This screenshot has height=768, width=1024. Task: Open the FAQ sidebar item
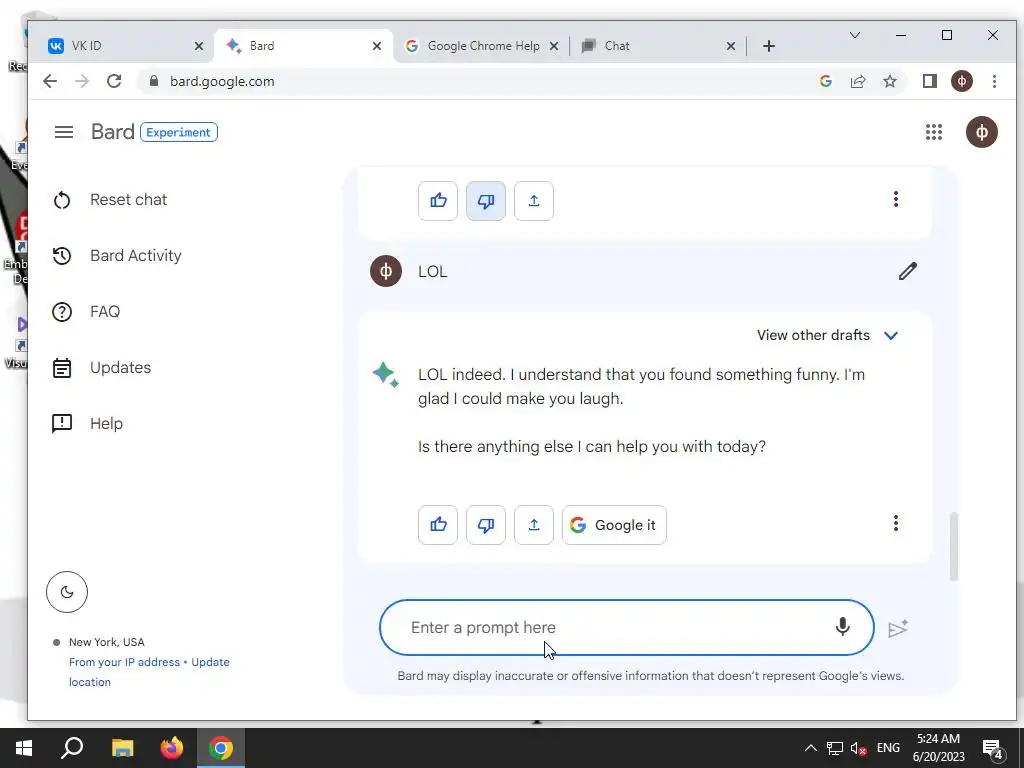tap(86, 312)
